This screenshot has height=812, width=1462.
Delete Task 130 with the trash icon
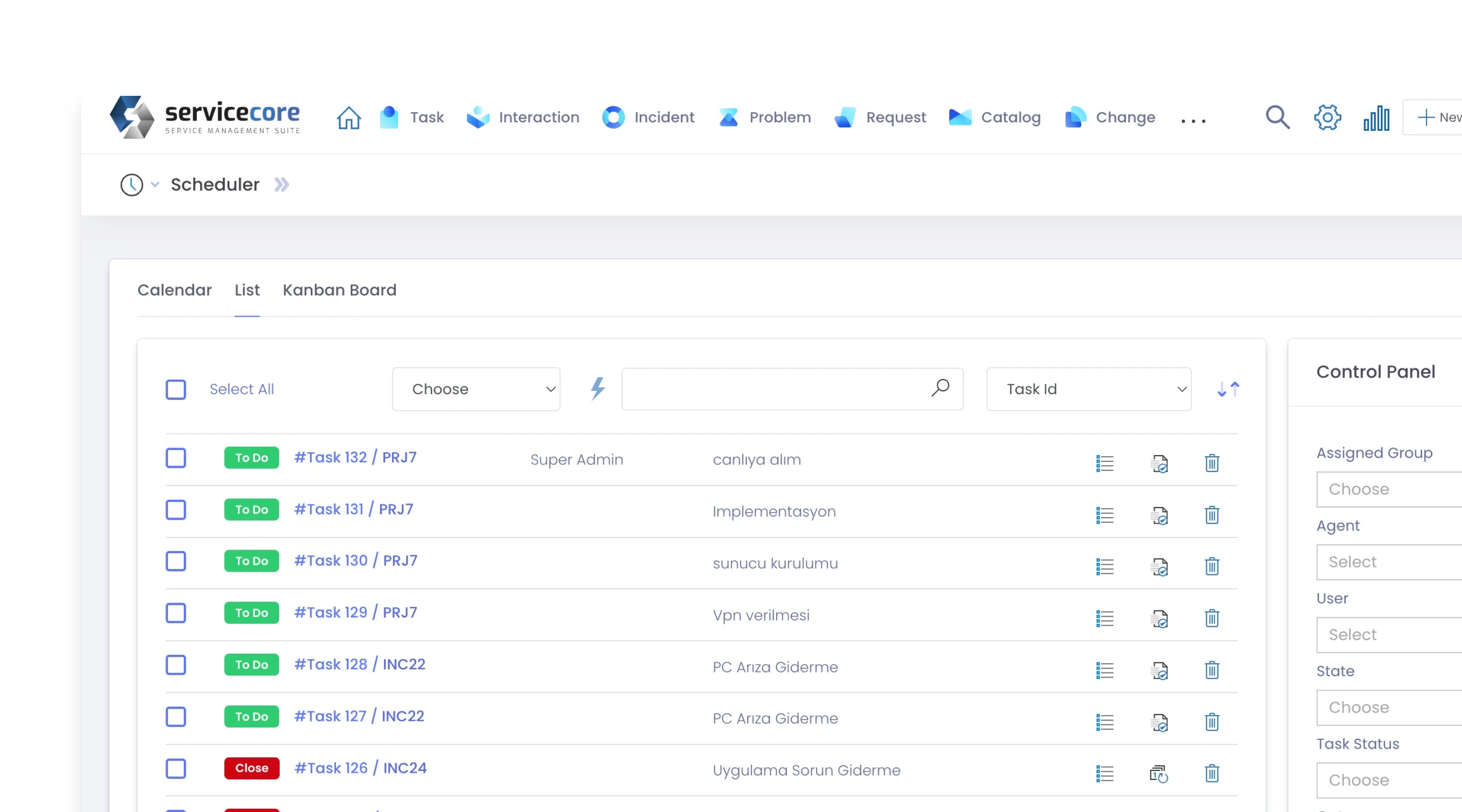tap(1212, 566)
